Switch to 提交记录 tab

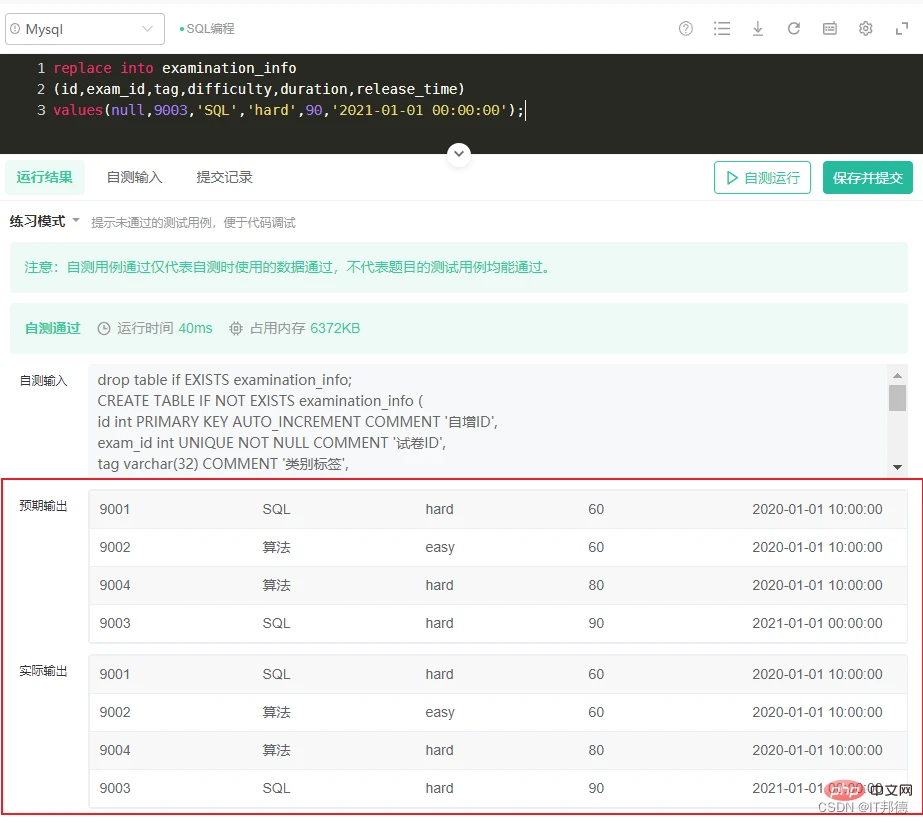pyautogui.click(x=224, y=177)
